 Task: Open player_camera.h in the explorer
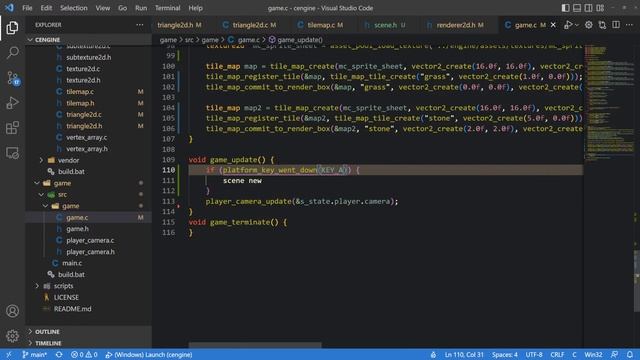(90, 252)
